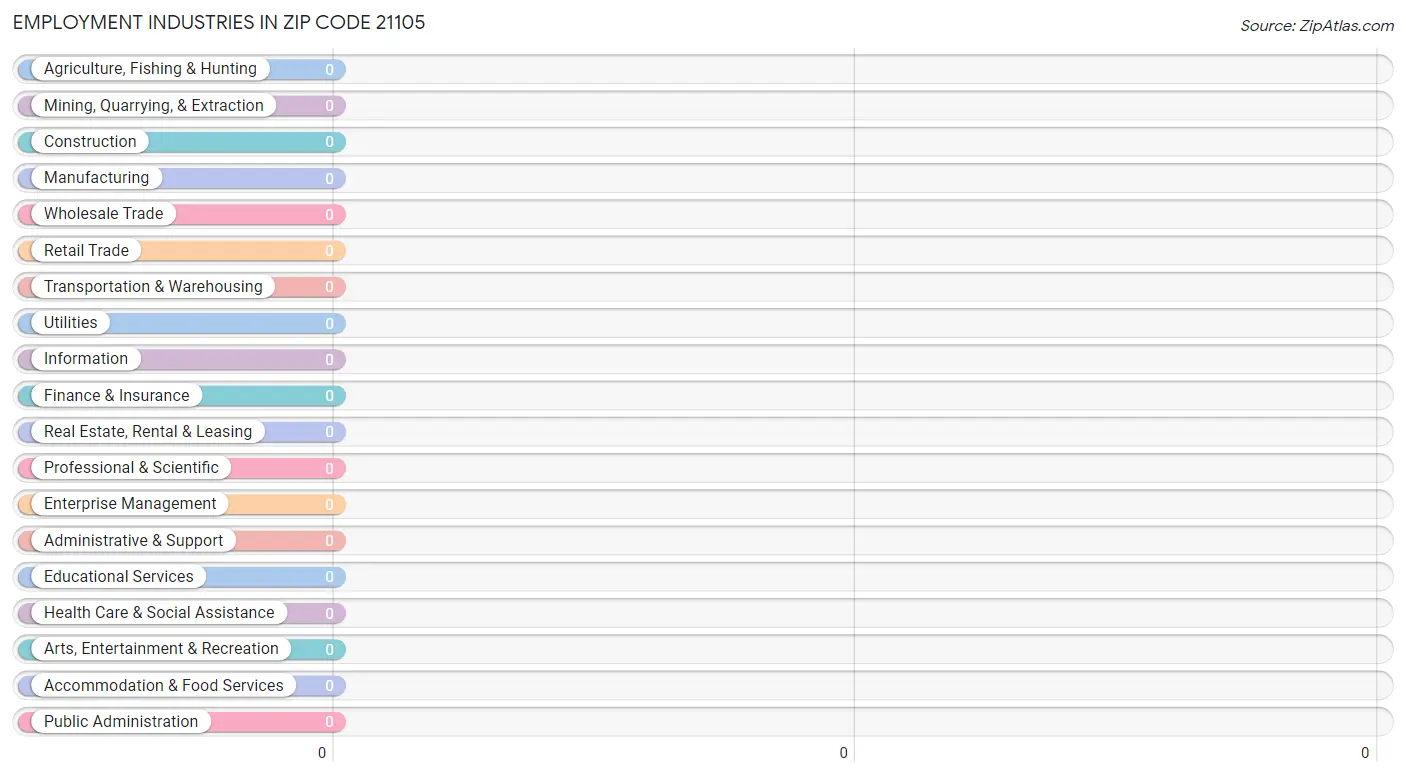This screenshot has width=1406, height=776.
Task: Click the Construction bar label
Action: tap(90, 141)
